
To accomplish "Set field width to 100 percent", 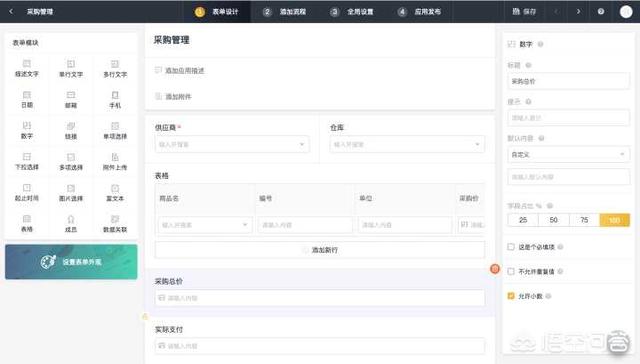I will [615, 220].
